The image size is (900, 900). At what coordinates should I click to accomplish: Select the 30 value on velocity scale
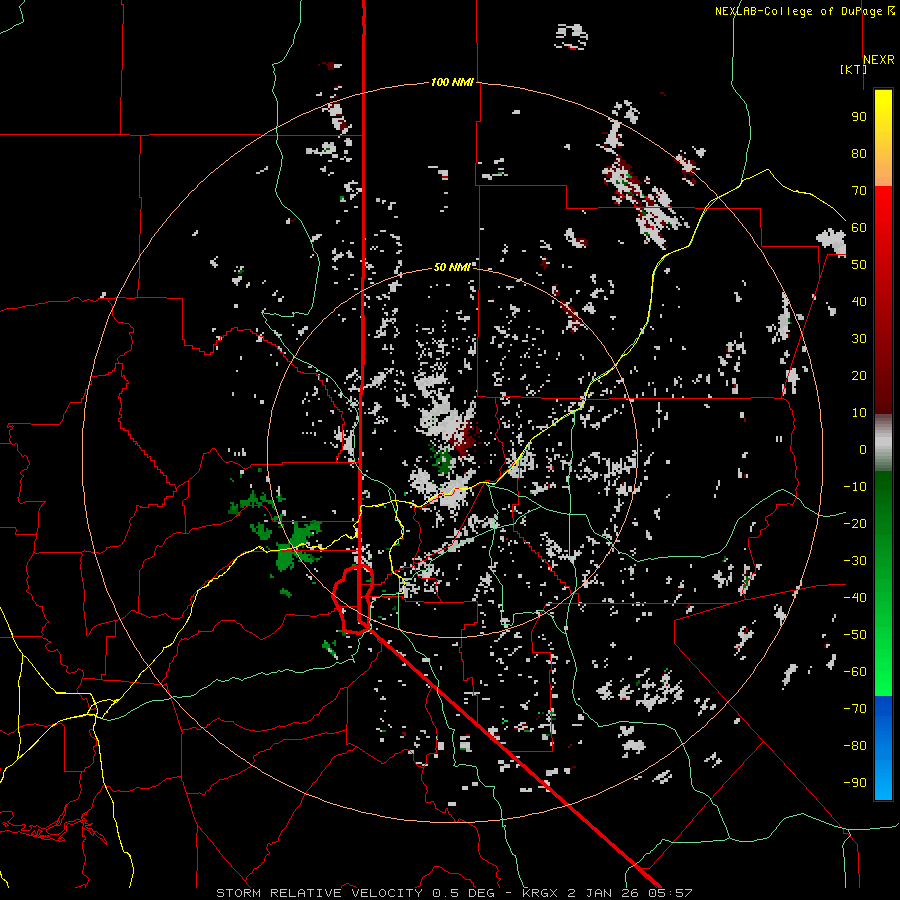(859, 339)
